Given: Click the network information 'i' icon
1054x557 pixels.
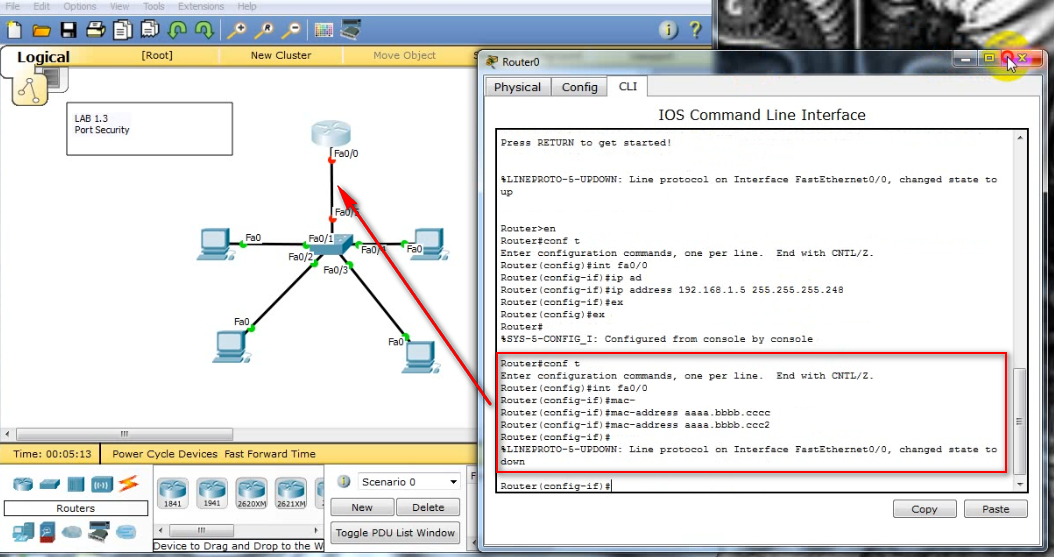Looking at the screenshot, I should (667, 30).
